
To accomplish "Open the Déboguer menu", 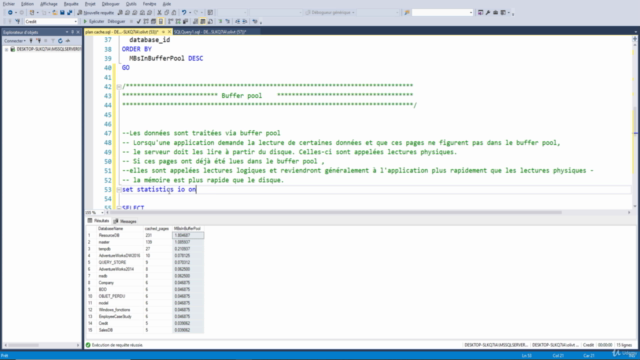I will (111, 4).
